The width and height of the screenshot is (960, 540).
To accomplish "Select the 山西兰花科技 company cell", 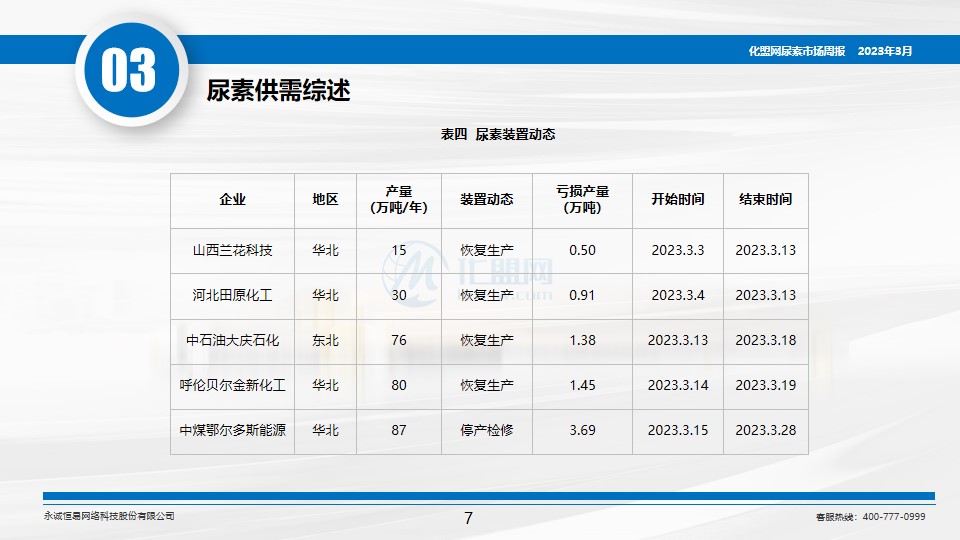I will (232, 250).
